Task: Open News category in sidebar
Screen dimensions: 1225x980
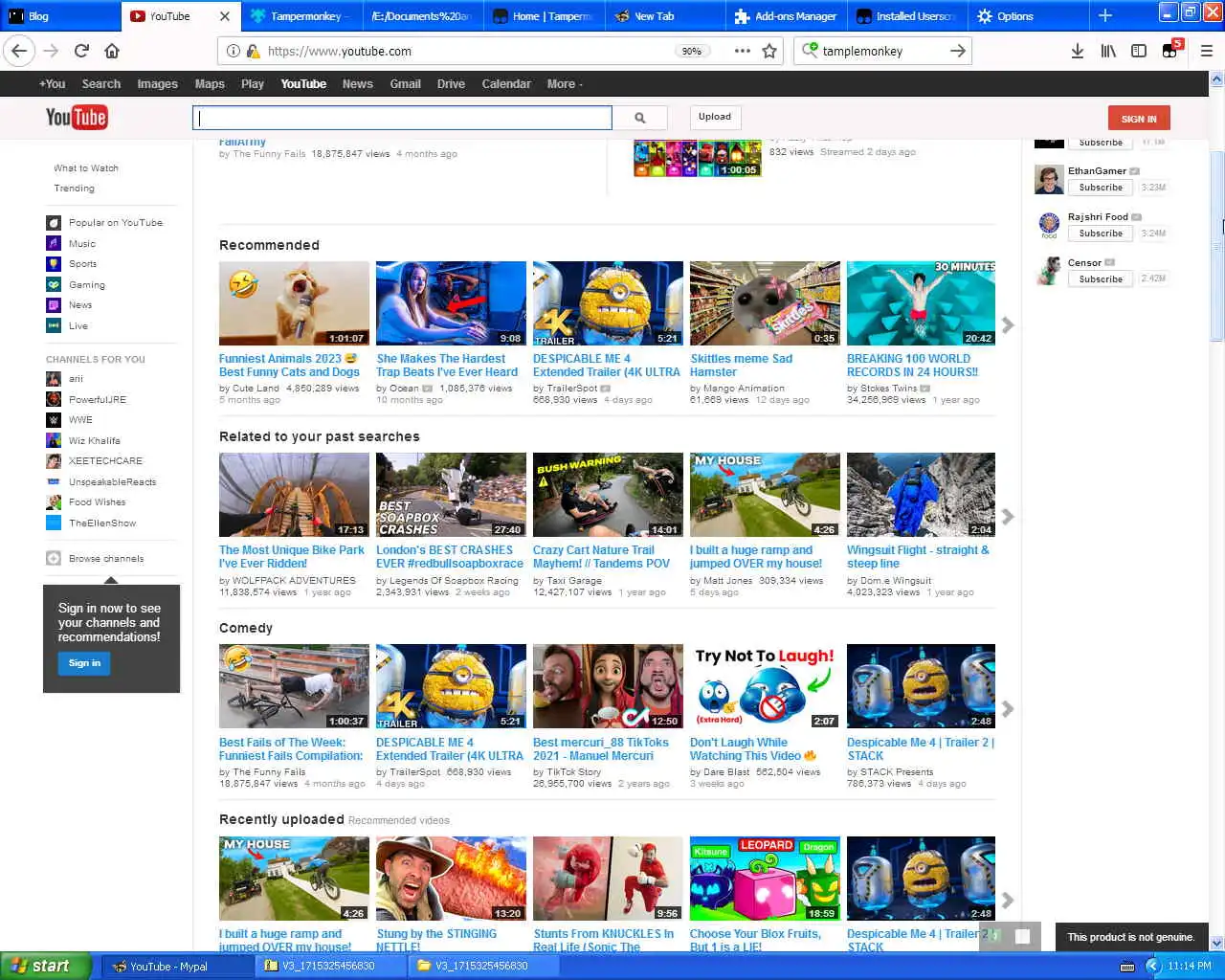Action: (x=80, y=305)
